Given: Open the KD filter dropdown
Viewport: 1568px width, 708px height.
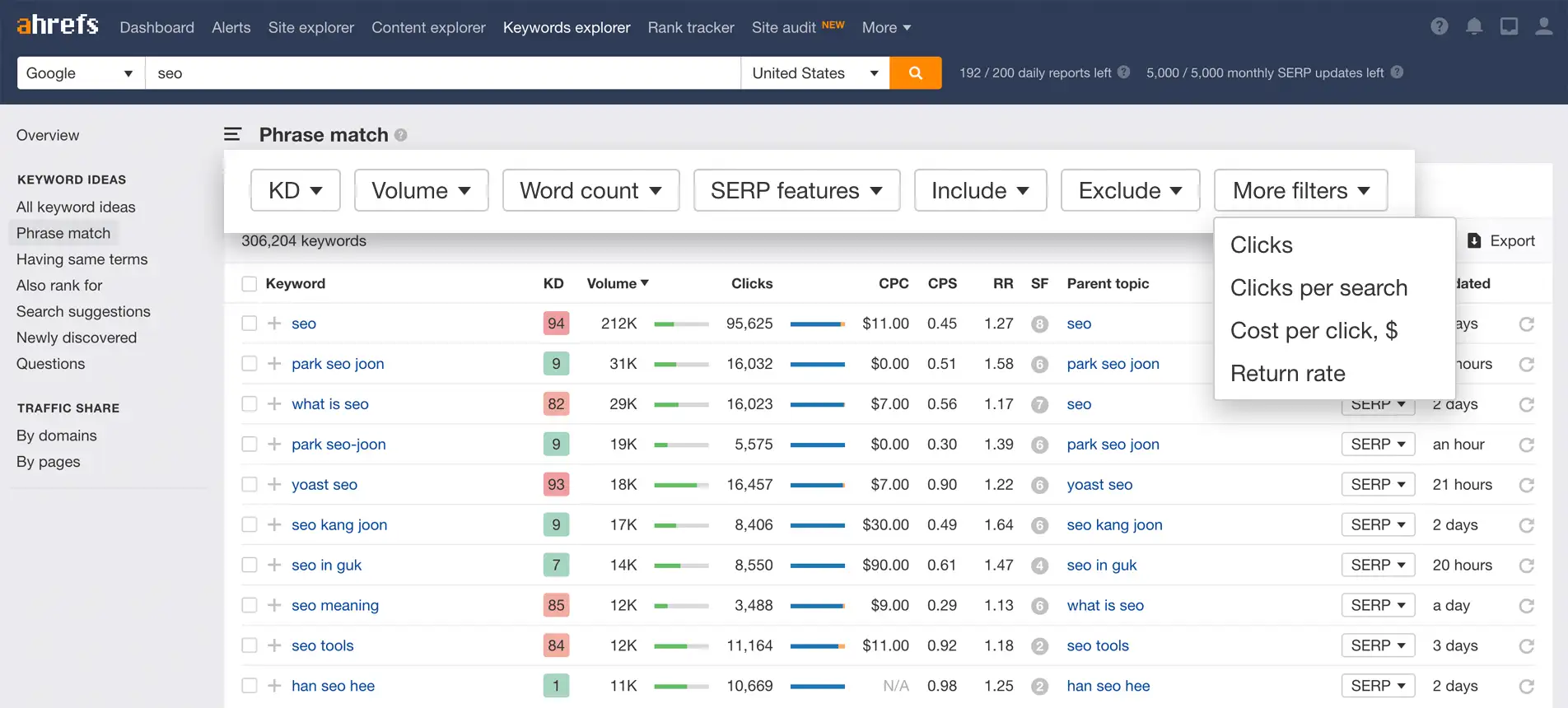Looking at the screenshot, I should (x=295, y=190).
